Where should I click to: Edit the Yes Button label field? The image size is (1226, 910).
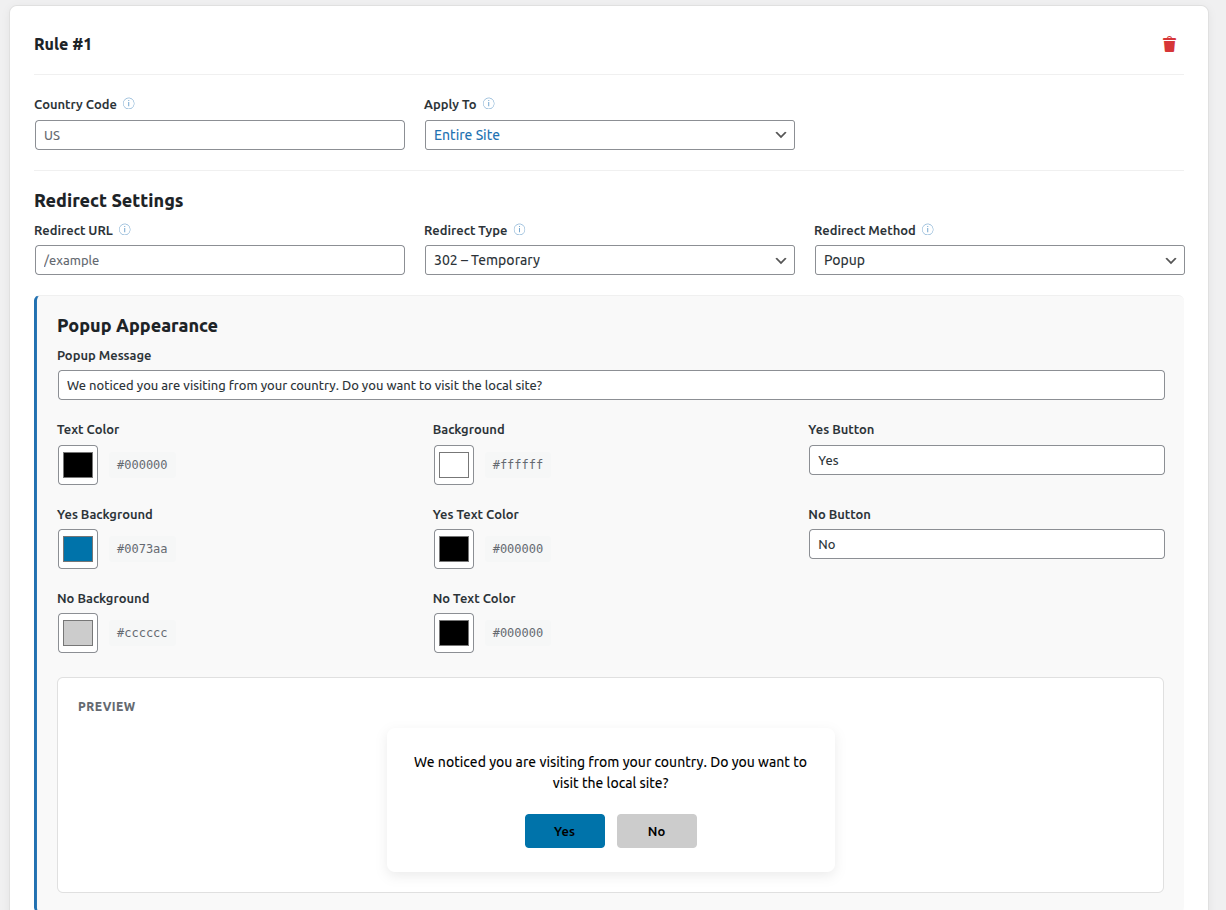(x=986, y=460)
